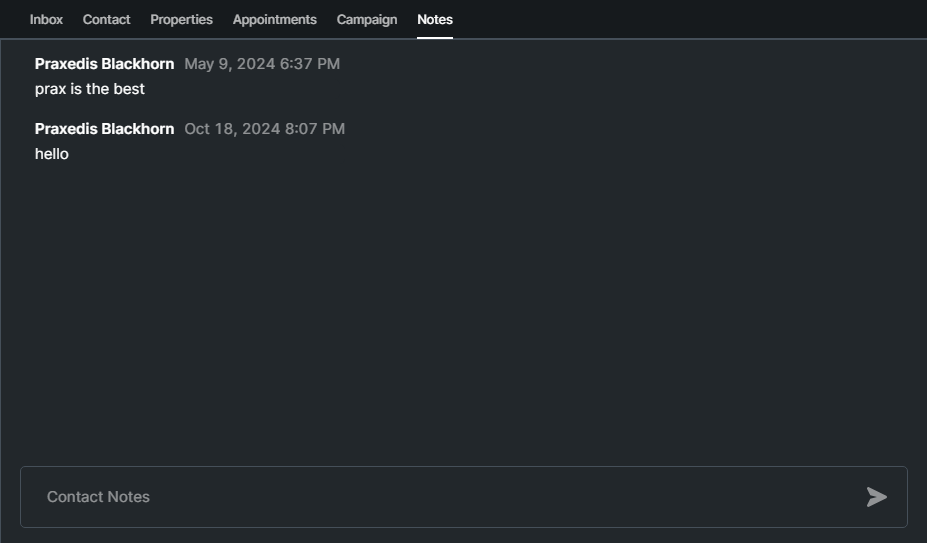Click the date "May 9, 2024"
Viewport: 927px width, 543px height.
229,64
